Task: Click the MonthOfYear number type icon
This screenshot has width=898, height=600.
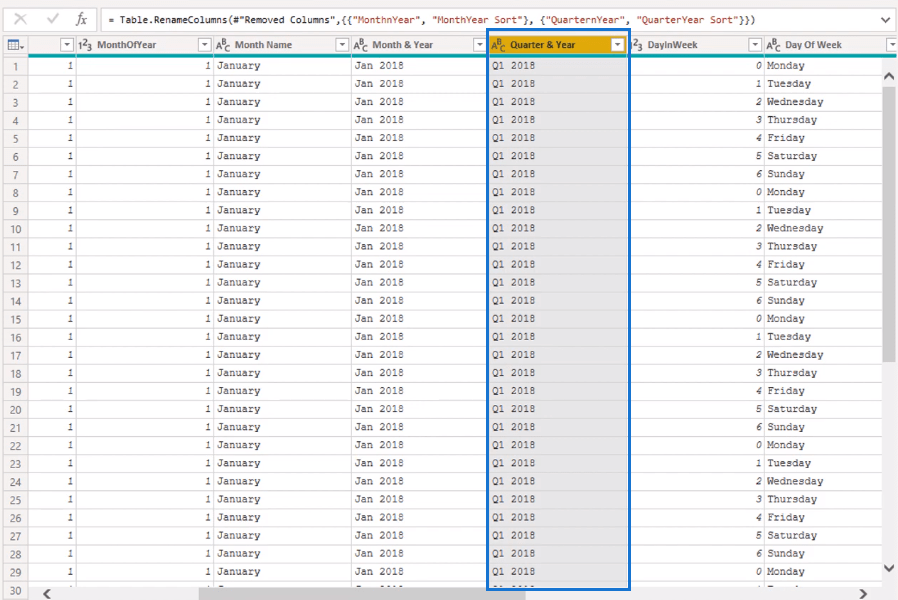Action: (x=85, y=45)
